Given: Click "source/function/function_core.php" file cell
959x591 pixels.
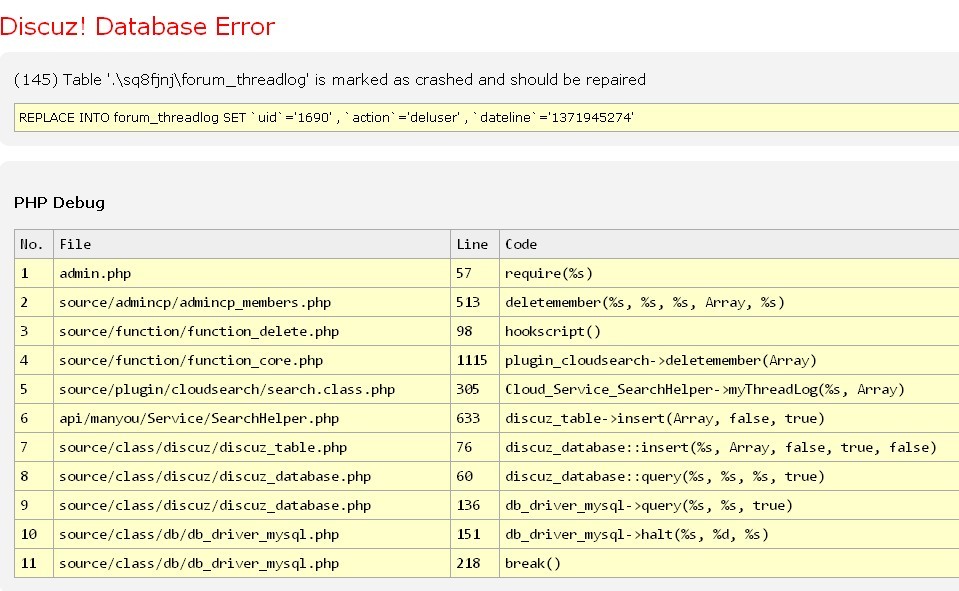Looking at the screenshot, I should (x=252, y=360).
